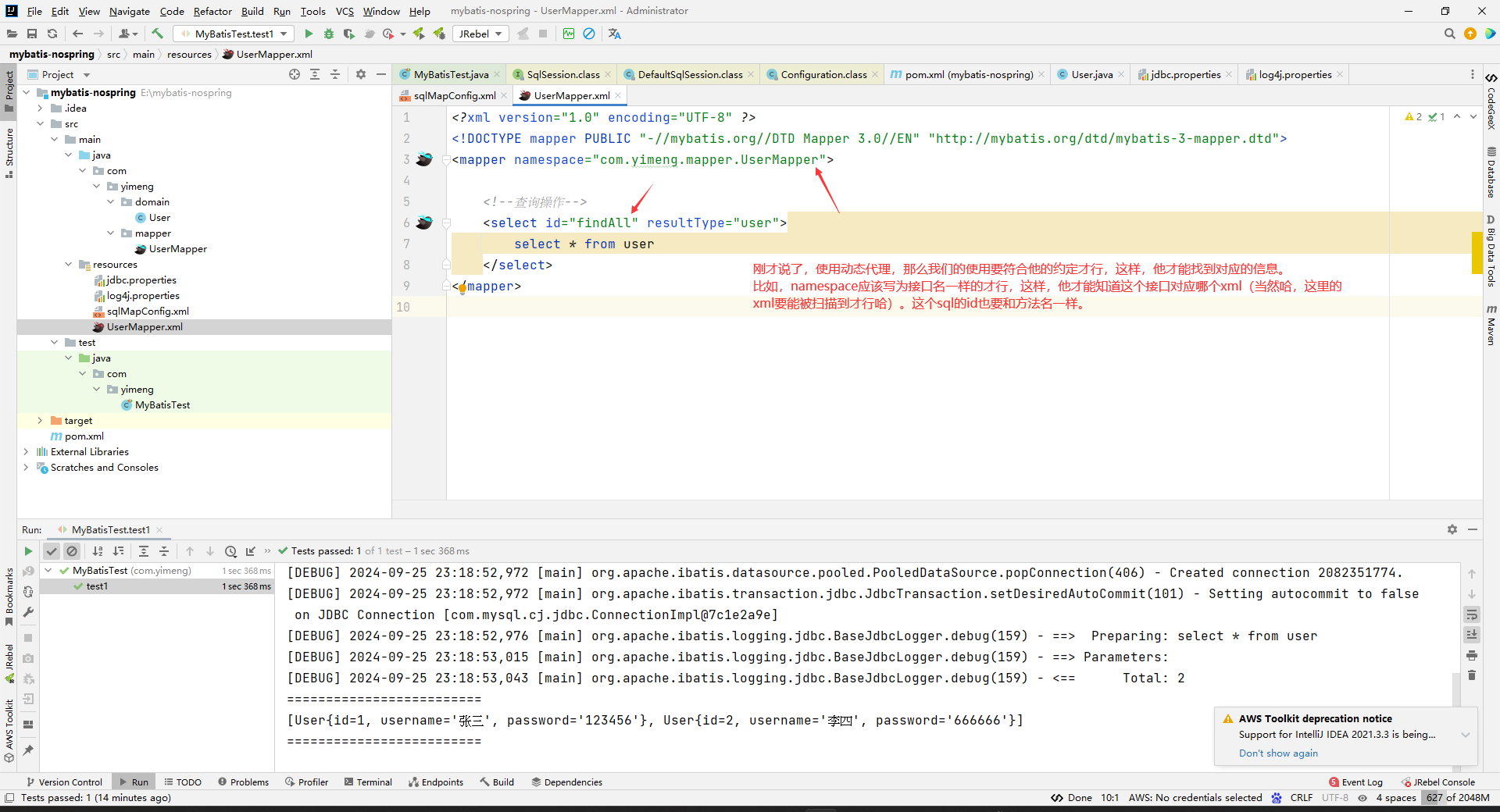Open Run panel settings via the gear icon
This screenshot has height=812, width=1500.
coord(1452,529)
